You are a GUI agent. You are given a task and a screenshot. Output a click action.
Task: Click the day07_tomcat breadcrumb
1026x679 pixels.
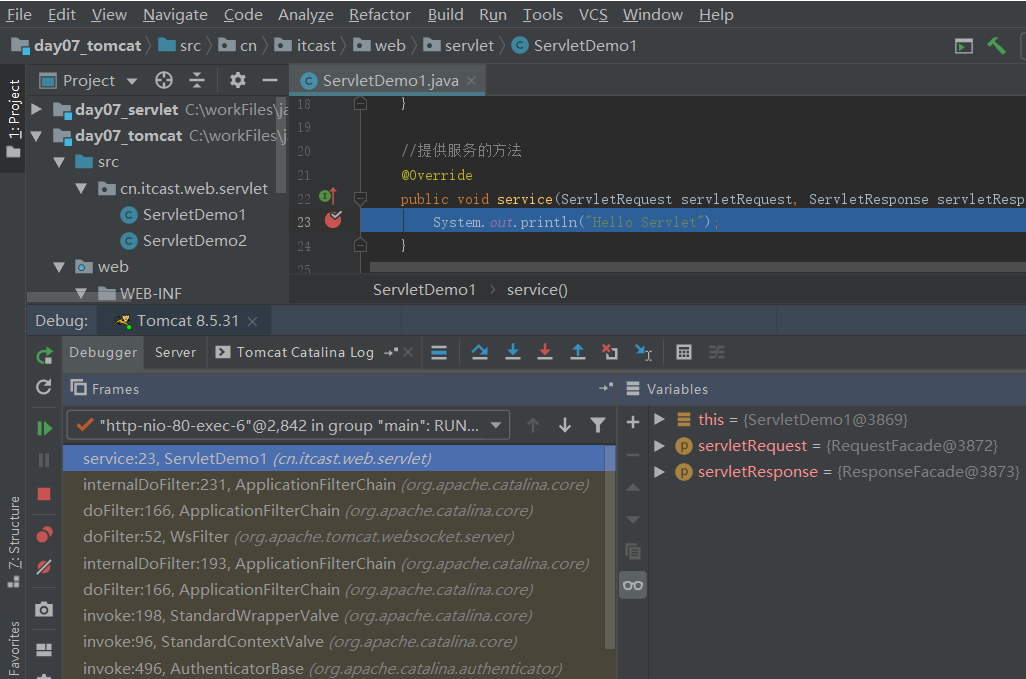click(77, 46)
